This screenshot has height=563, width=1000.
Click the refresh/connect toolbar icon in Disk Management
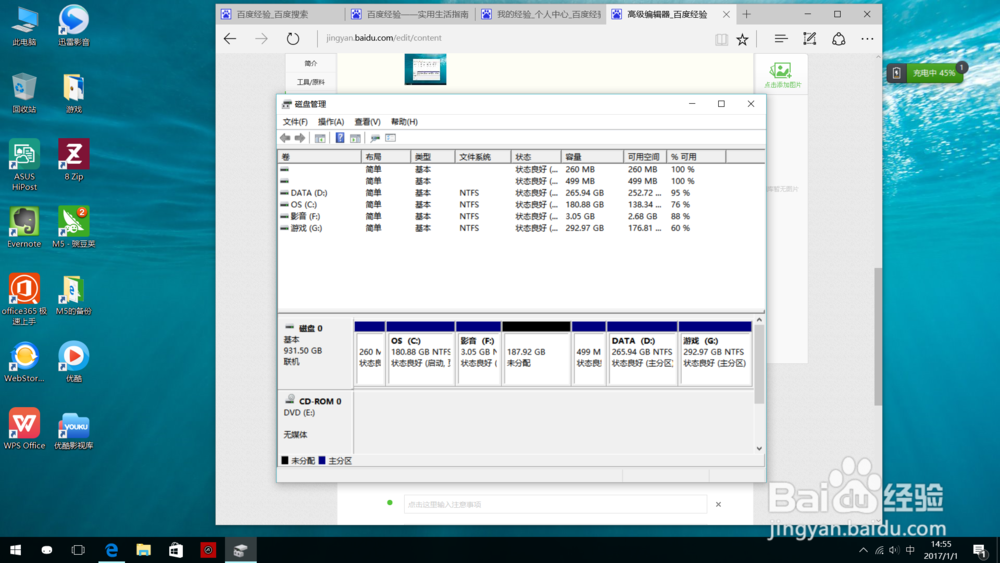point(375,138)
